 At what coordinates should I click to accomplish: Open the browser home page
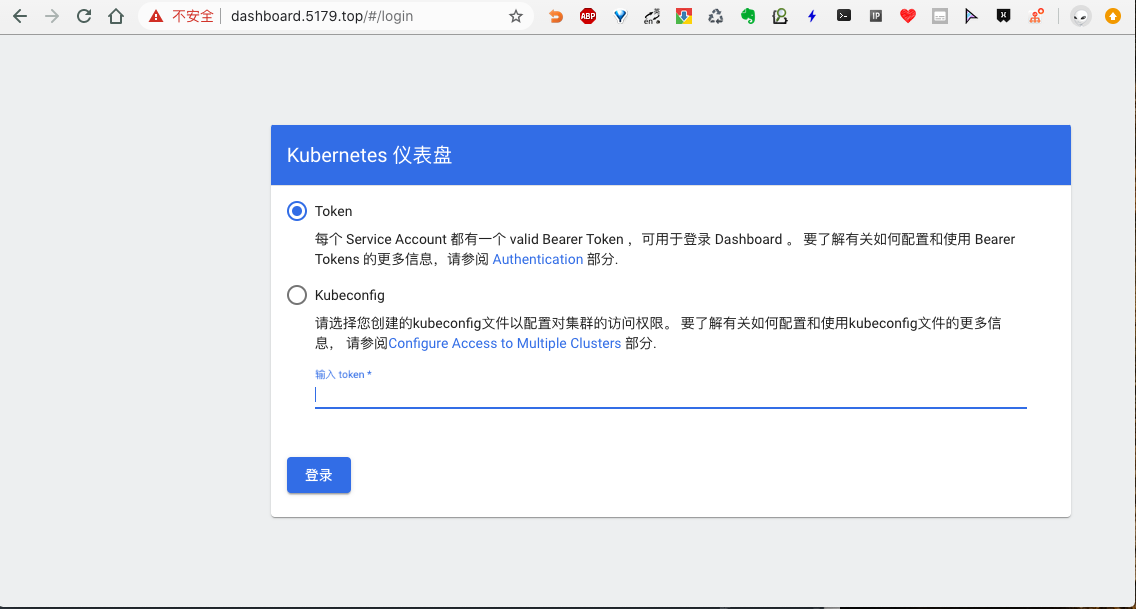116,16
